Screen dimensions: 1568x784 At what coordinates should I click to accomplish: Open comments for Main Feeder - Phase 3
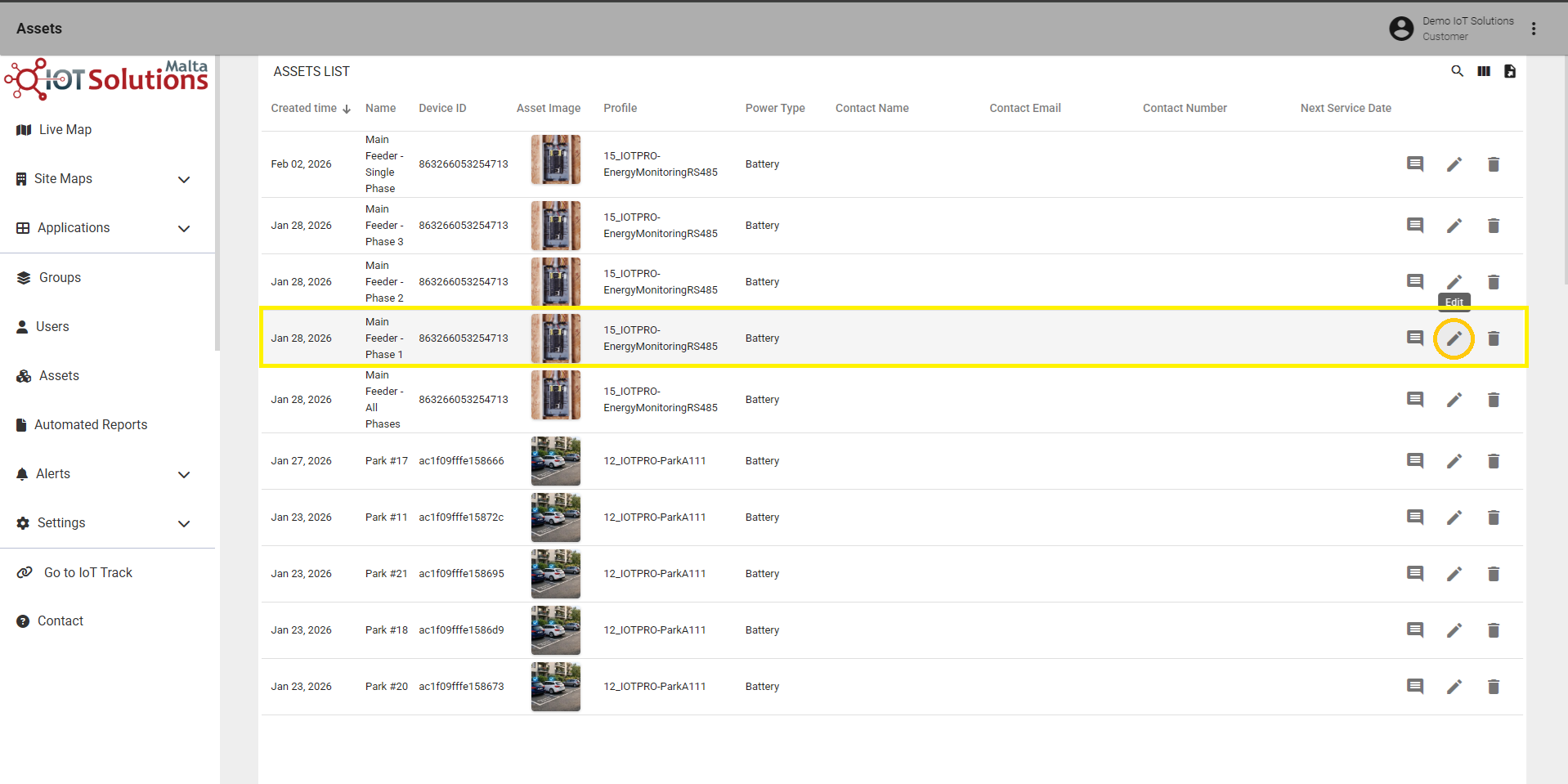[x=1415, y=226]
